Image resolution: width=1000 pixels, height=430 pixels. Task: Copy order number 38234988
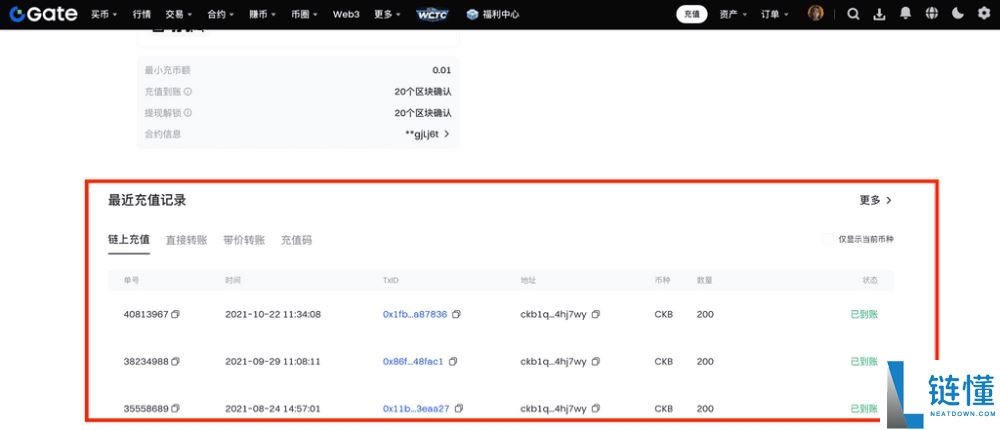175,361
